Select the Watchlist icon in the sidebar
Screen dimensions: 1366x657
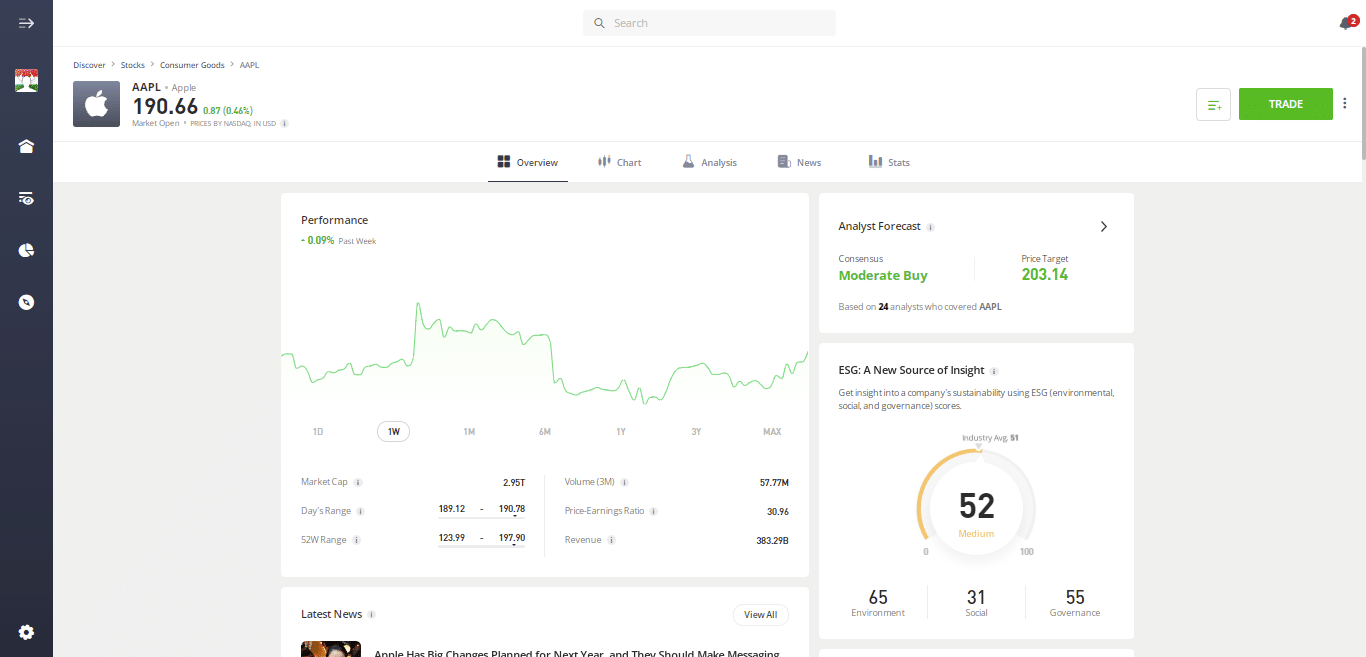(x=26, y=198)
